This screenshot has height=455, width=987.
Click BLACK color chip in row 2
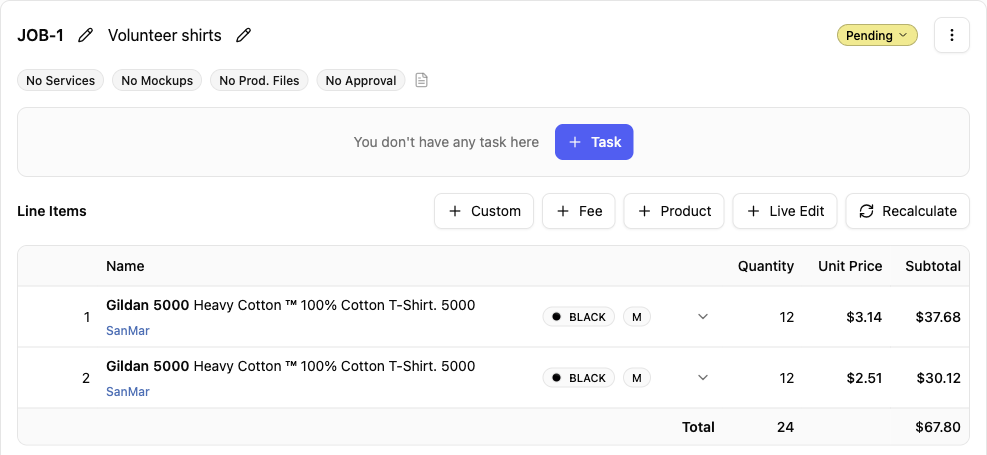coord(578,378)
